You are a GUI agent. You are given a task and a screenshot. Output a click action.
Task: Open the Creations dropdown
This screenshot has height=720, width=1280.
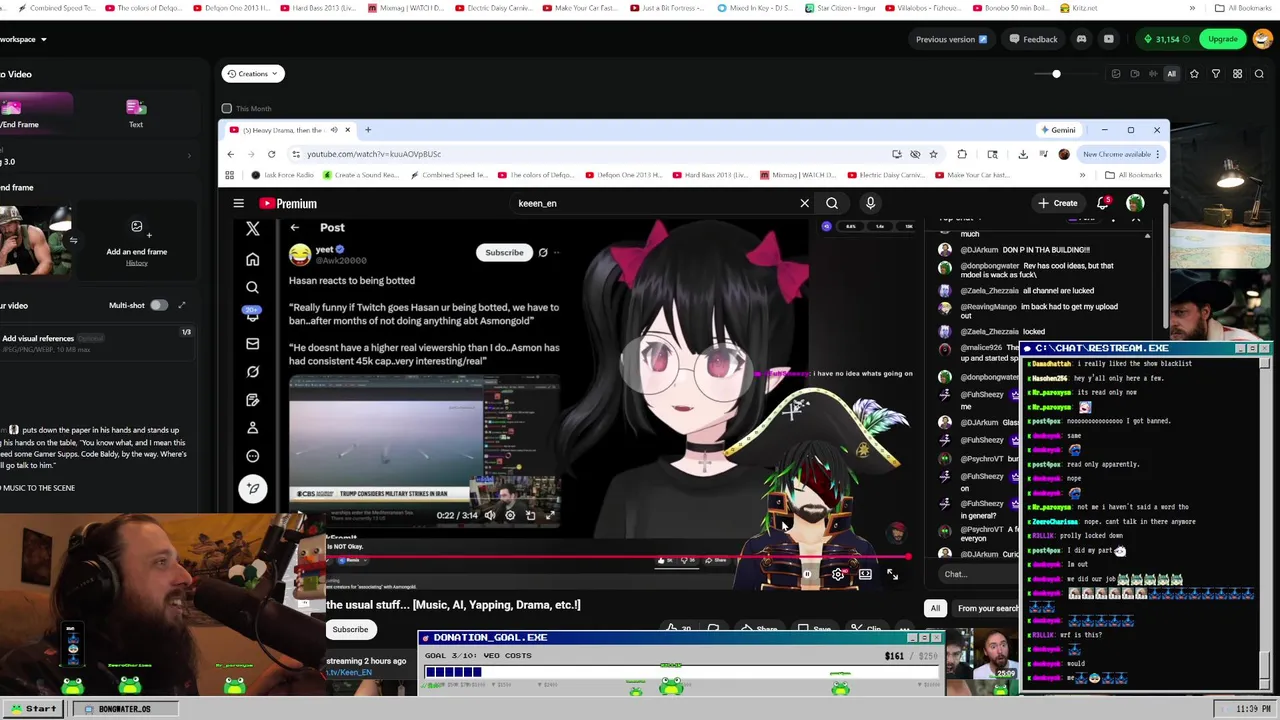253,74
